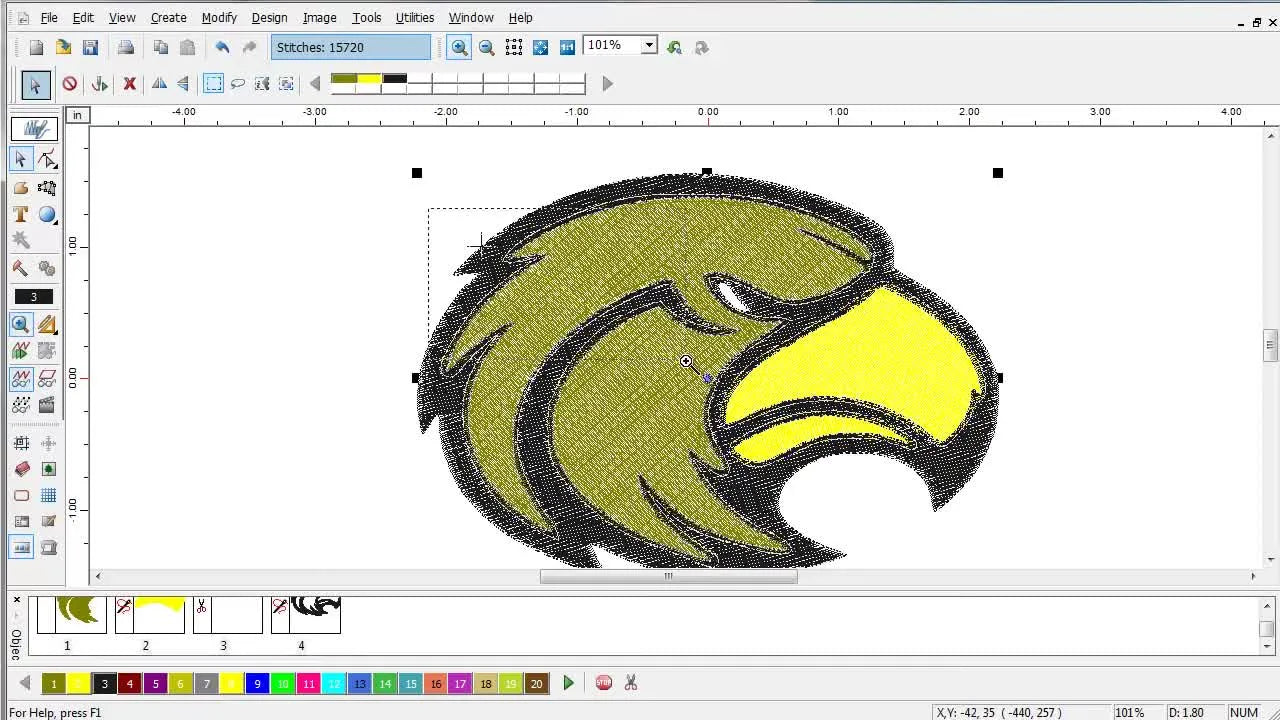Select the black segment in color sequence bar
Screen dimensions: 1280x720
click(394, 79)
